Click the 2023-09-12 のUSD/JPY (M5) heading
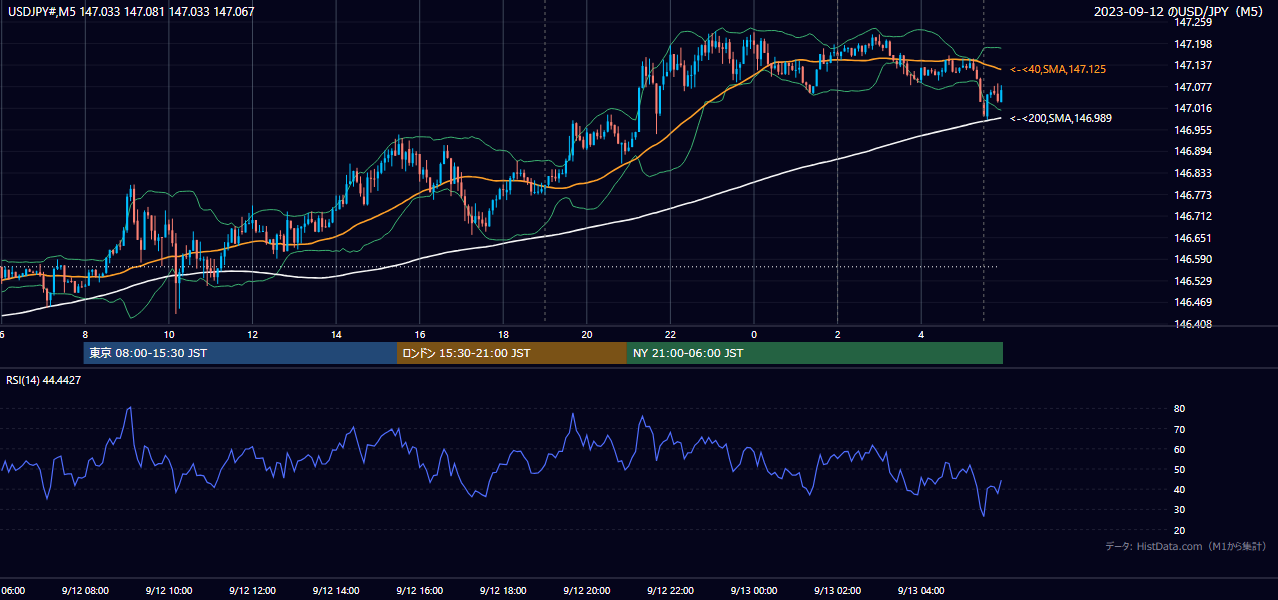Screen dimensions: 1278x600 click(1178, 12)
